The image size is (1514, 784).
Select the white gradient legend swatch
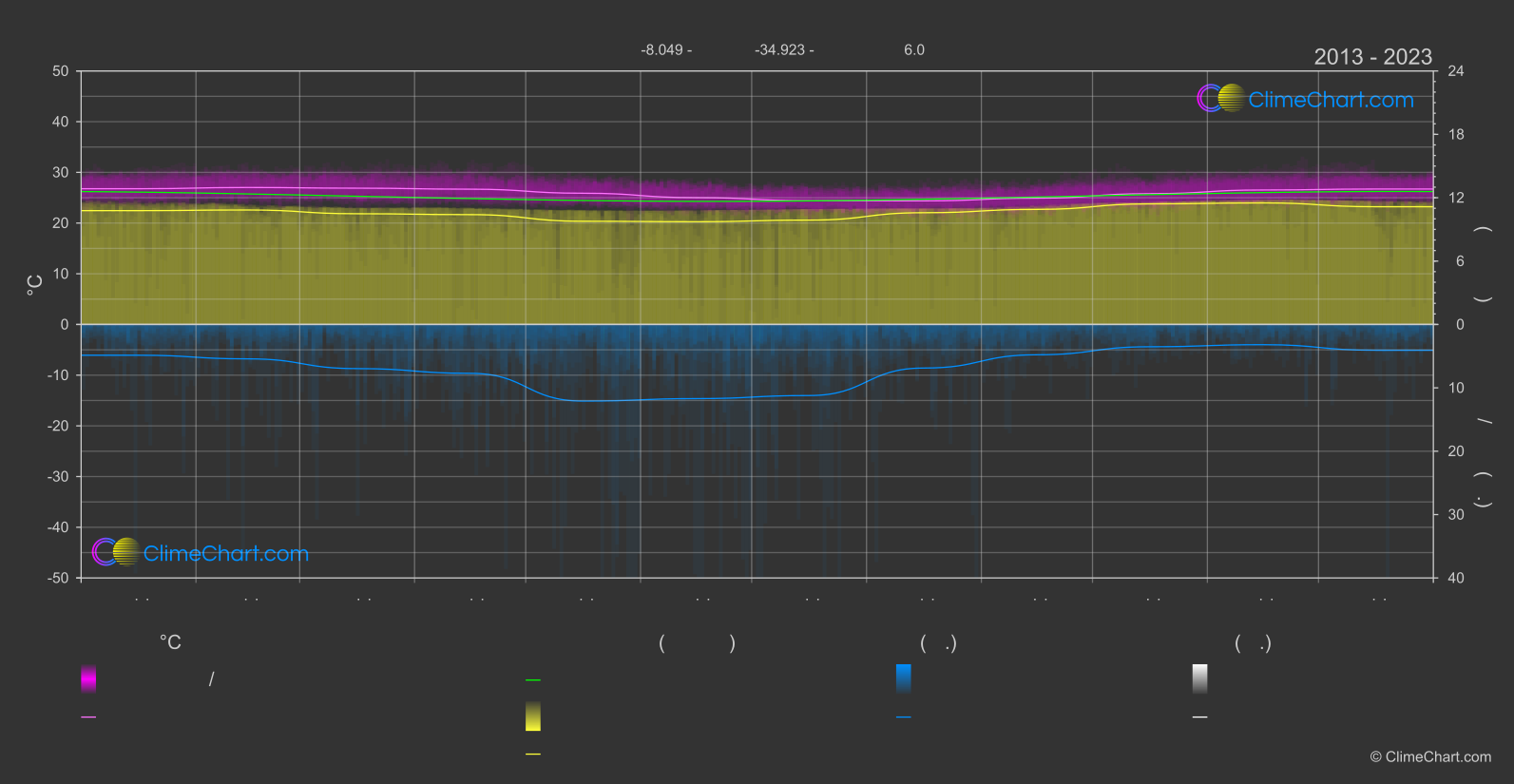pyautogui.click(x=1200, y=679)
